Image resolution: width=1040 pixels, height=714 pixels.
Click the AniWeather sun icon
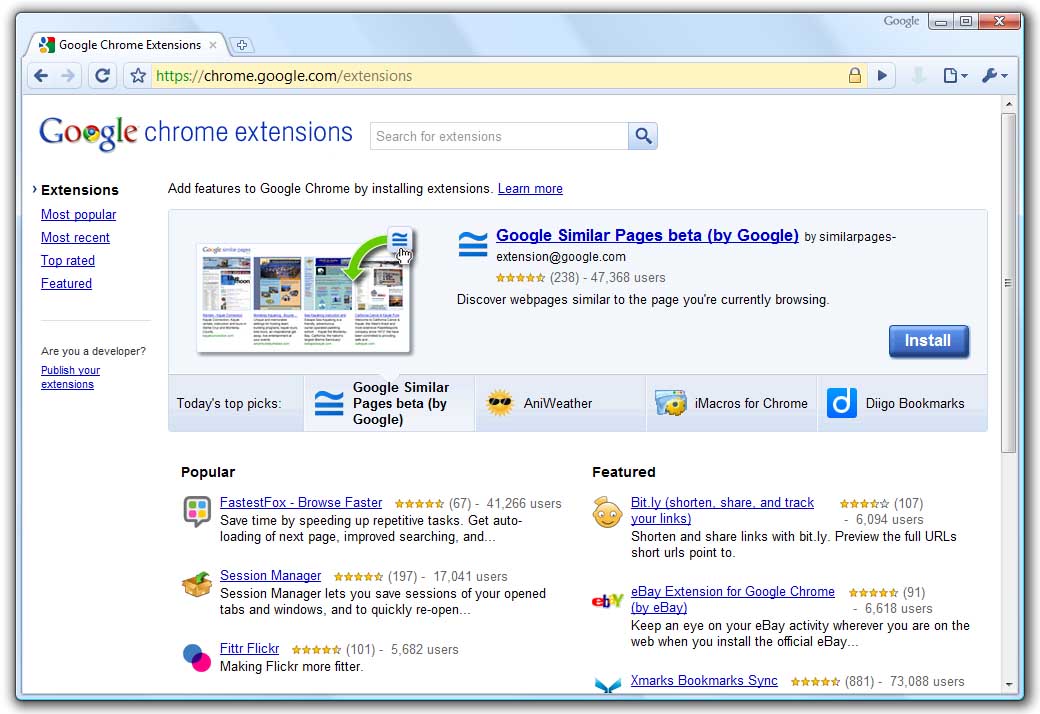click(499, 403)
